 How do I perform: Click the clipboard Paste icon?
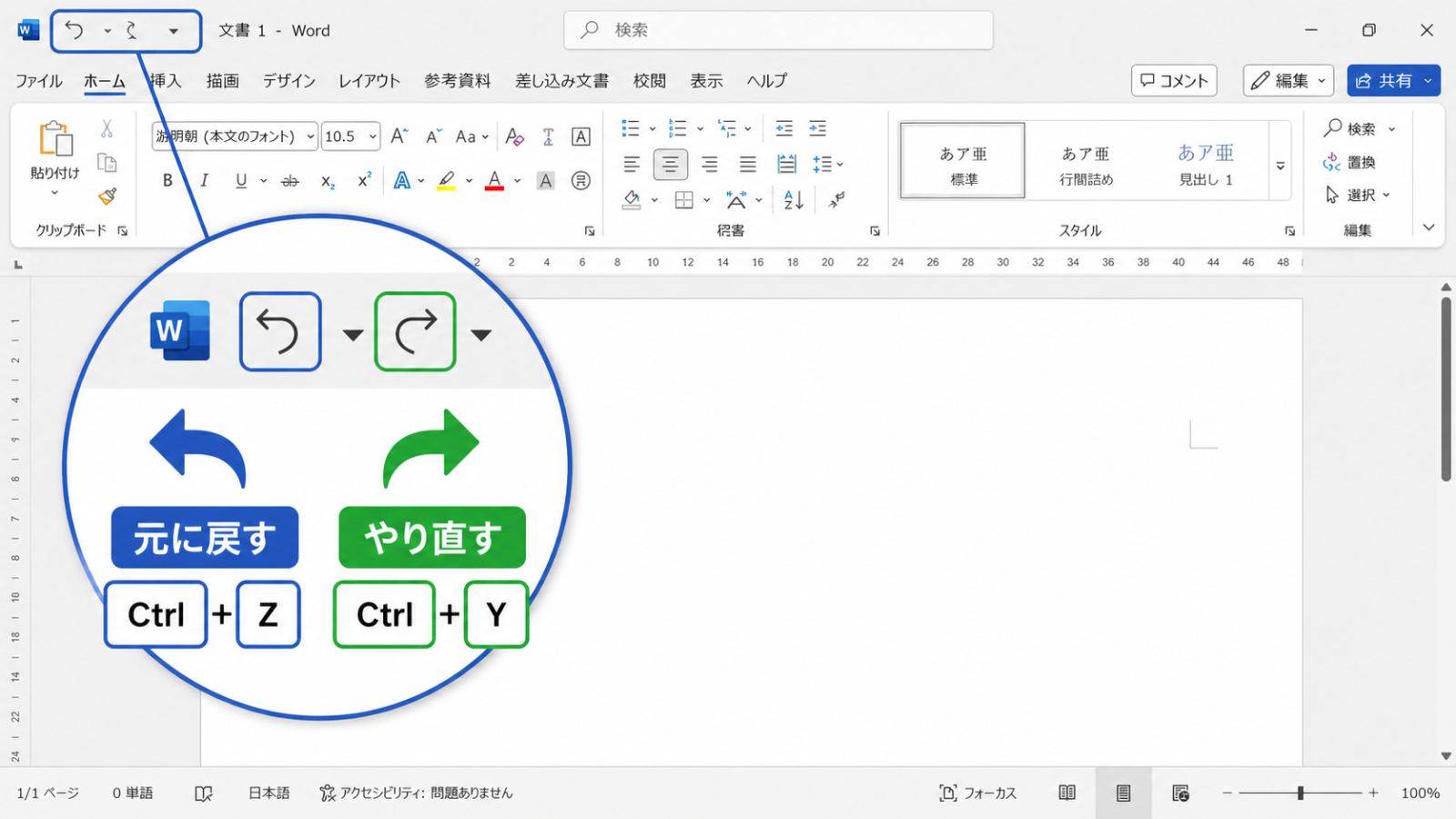pos(55,139)
